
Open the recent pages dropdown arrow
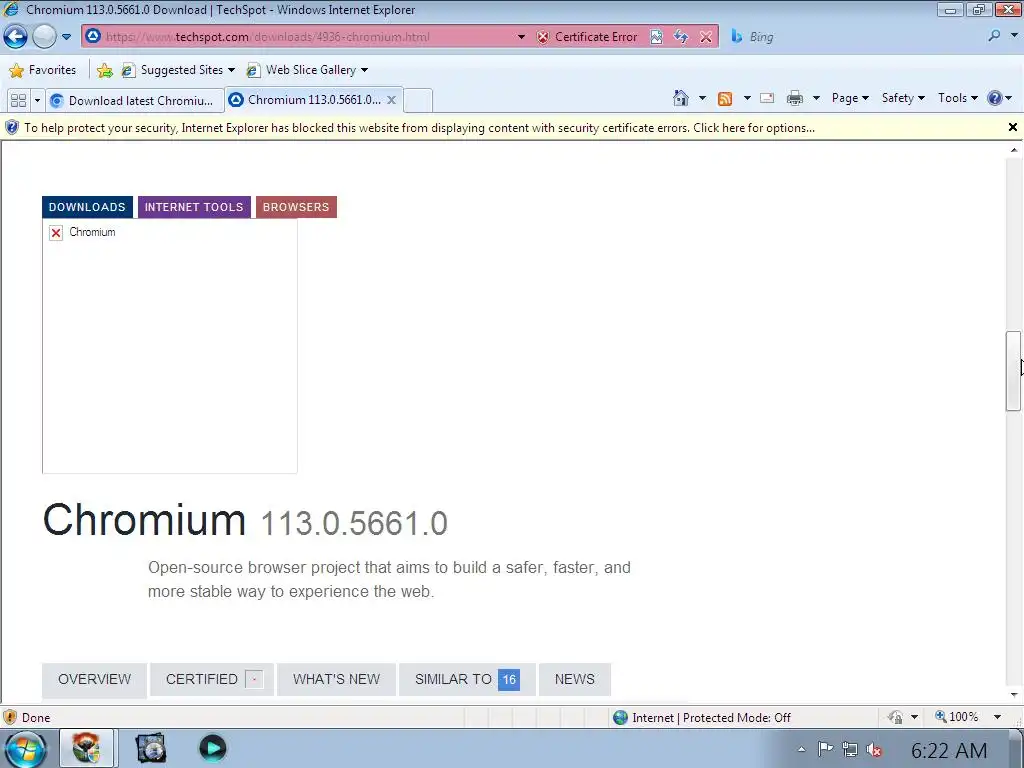click(x=66, y=37)
